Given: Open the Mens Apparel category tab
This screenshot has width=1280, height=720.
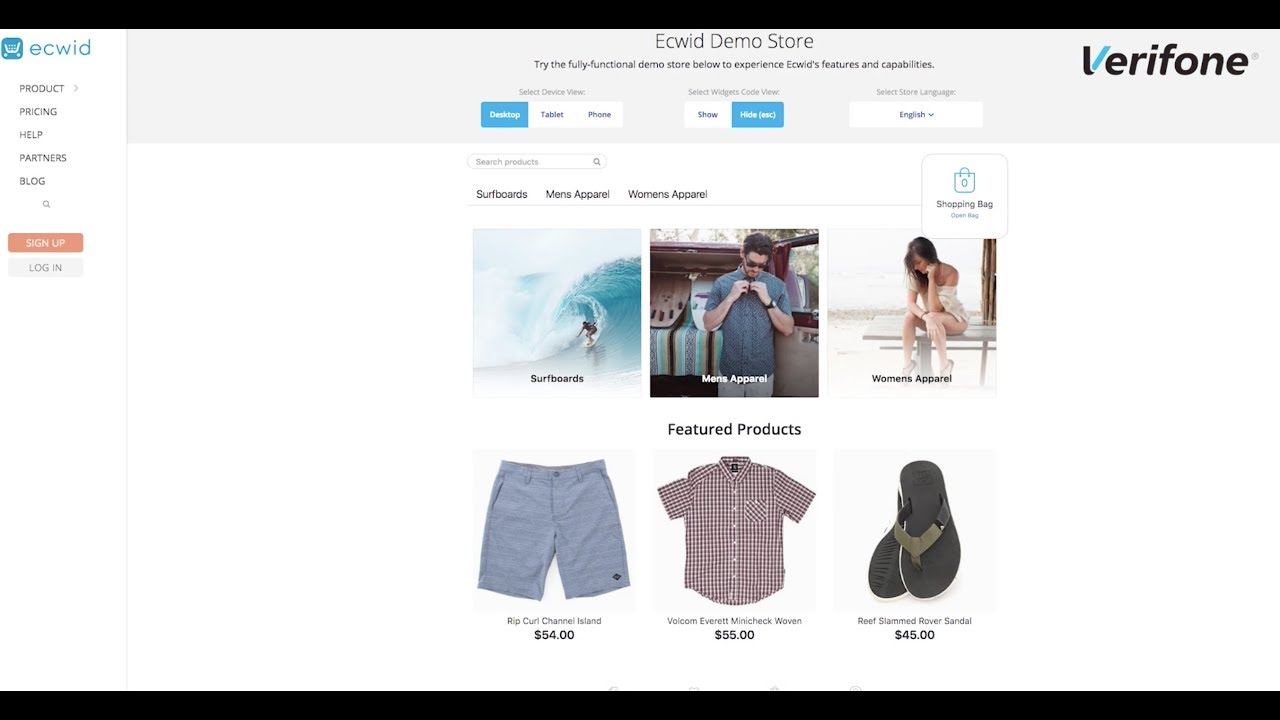Looking at the screenshot, I should (578, 194).
